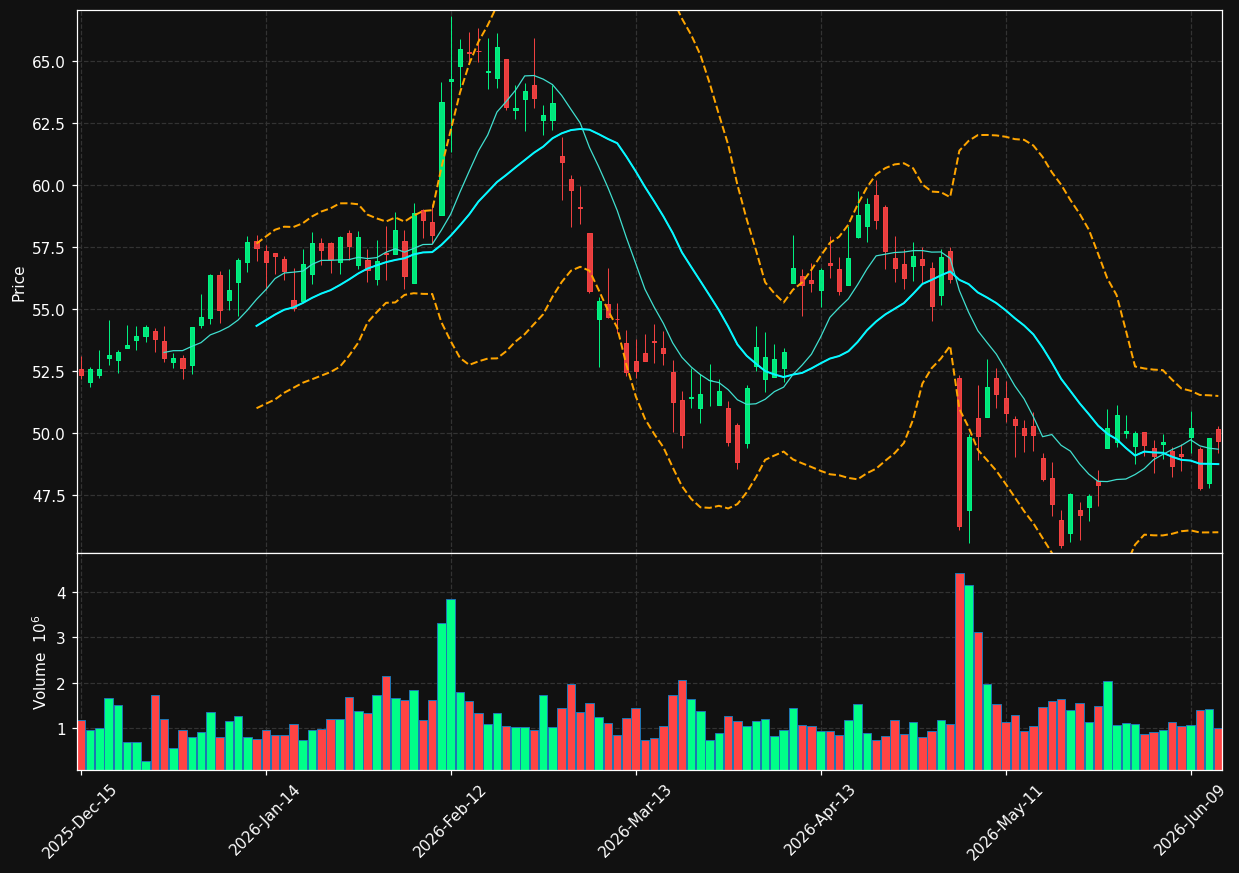This screenshot has width=1239, height=873.
Task: Click the 55.0 price tick label
Action: tap(49, 310)
